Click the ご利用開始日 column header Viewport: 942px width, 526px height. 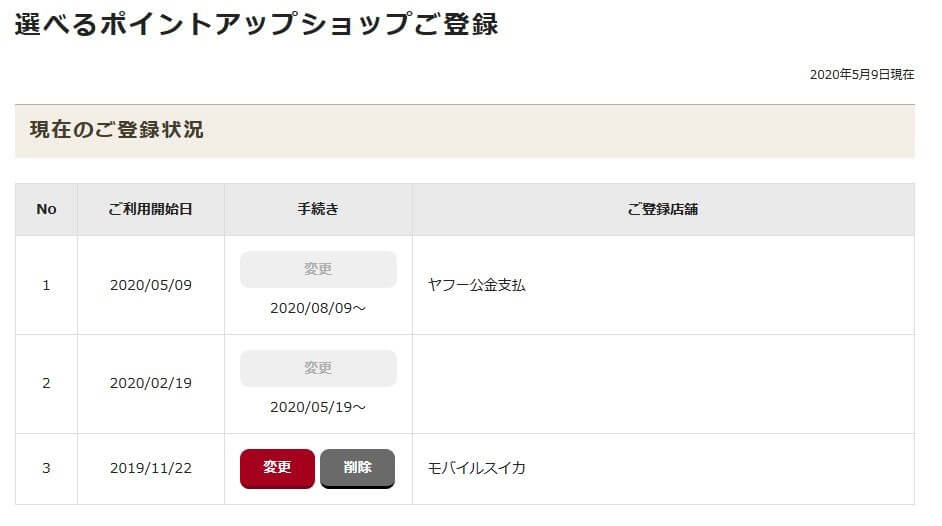click(150, 209)
